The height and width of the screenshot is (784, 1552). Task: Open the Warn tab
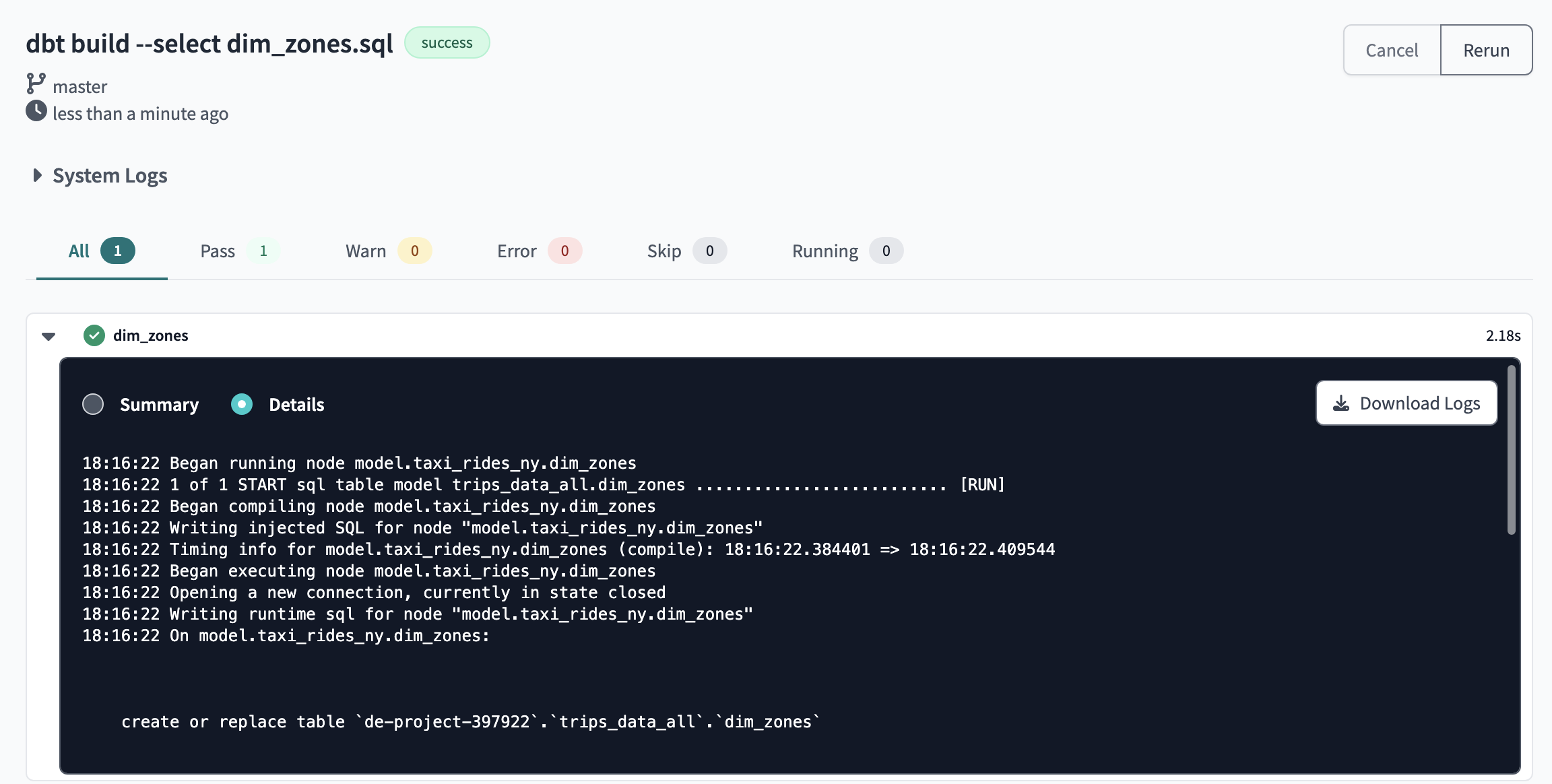point(388,251)
